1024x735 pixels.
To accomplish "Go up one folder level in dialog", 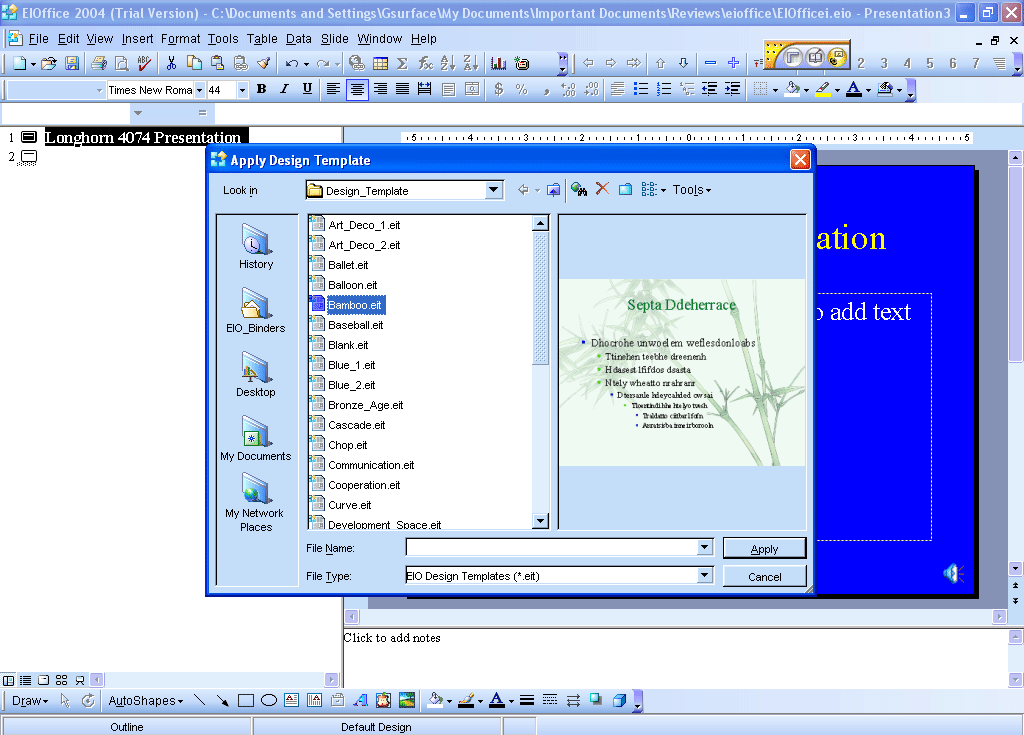I will [x=553, y=190].
